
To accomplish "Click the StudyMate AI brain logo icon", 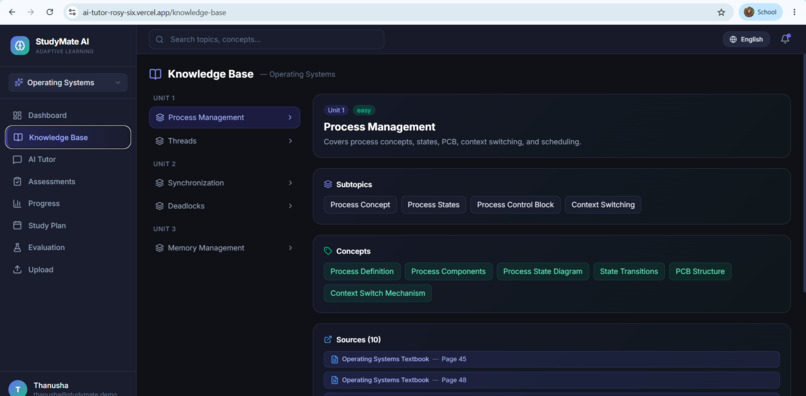I will [x=20, y=45].
